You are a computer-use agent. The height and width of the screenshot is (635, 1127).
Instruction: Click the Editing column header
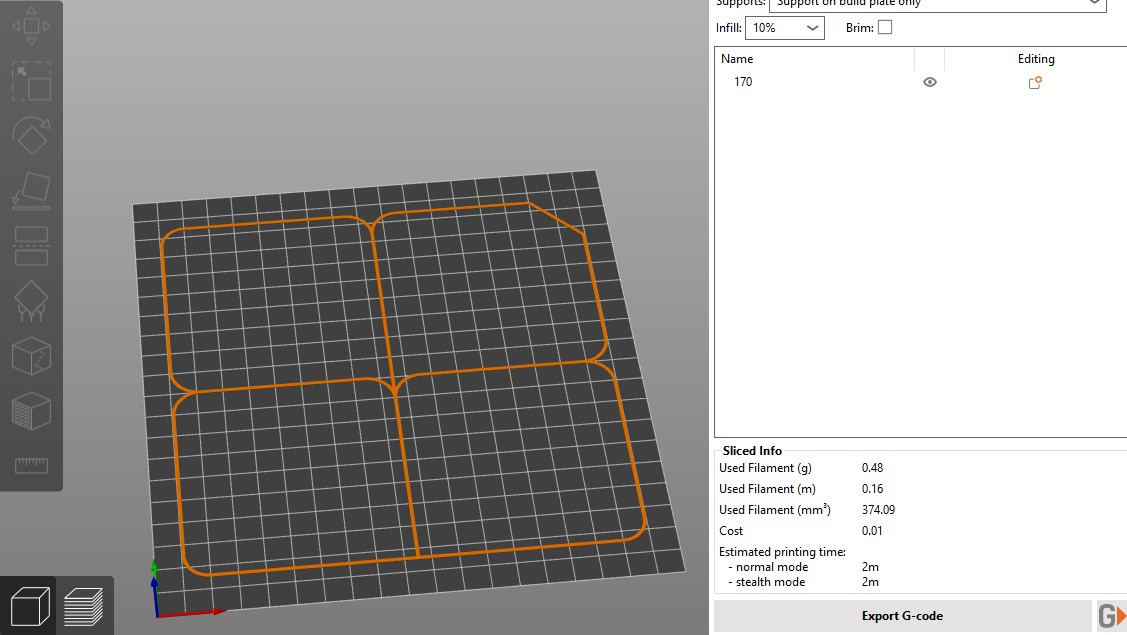click(x=1036, y=59)
